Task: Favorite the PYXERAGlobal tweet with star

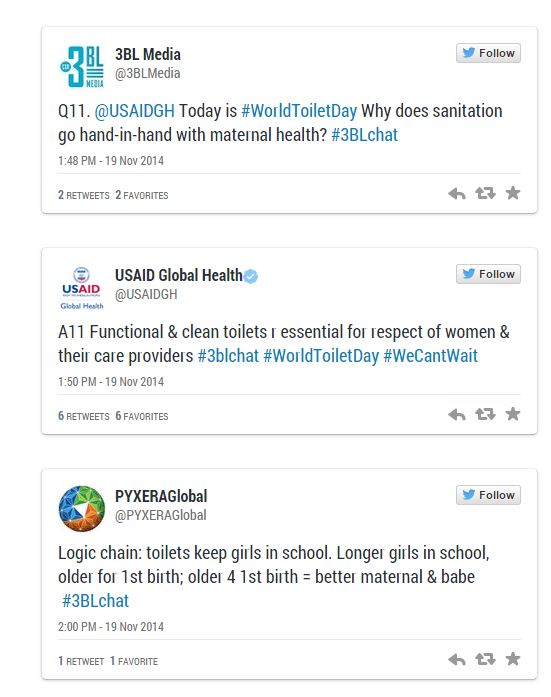Action: (x=513, y=659)
